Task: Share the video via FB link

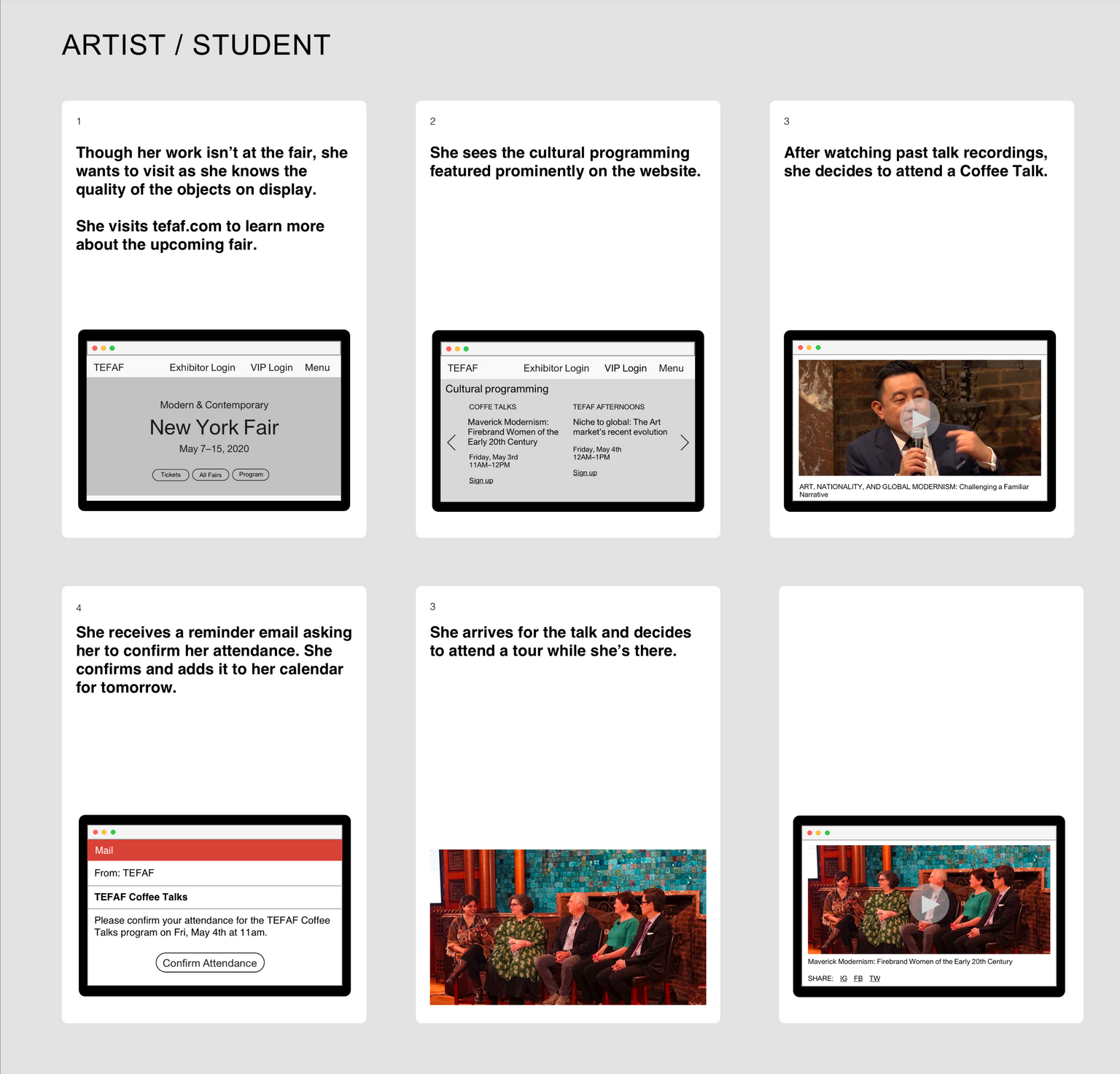Action: click(858, 978)
